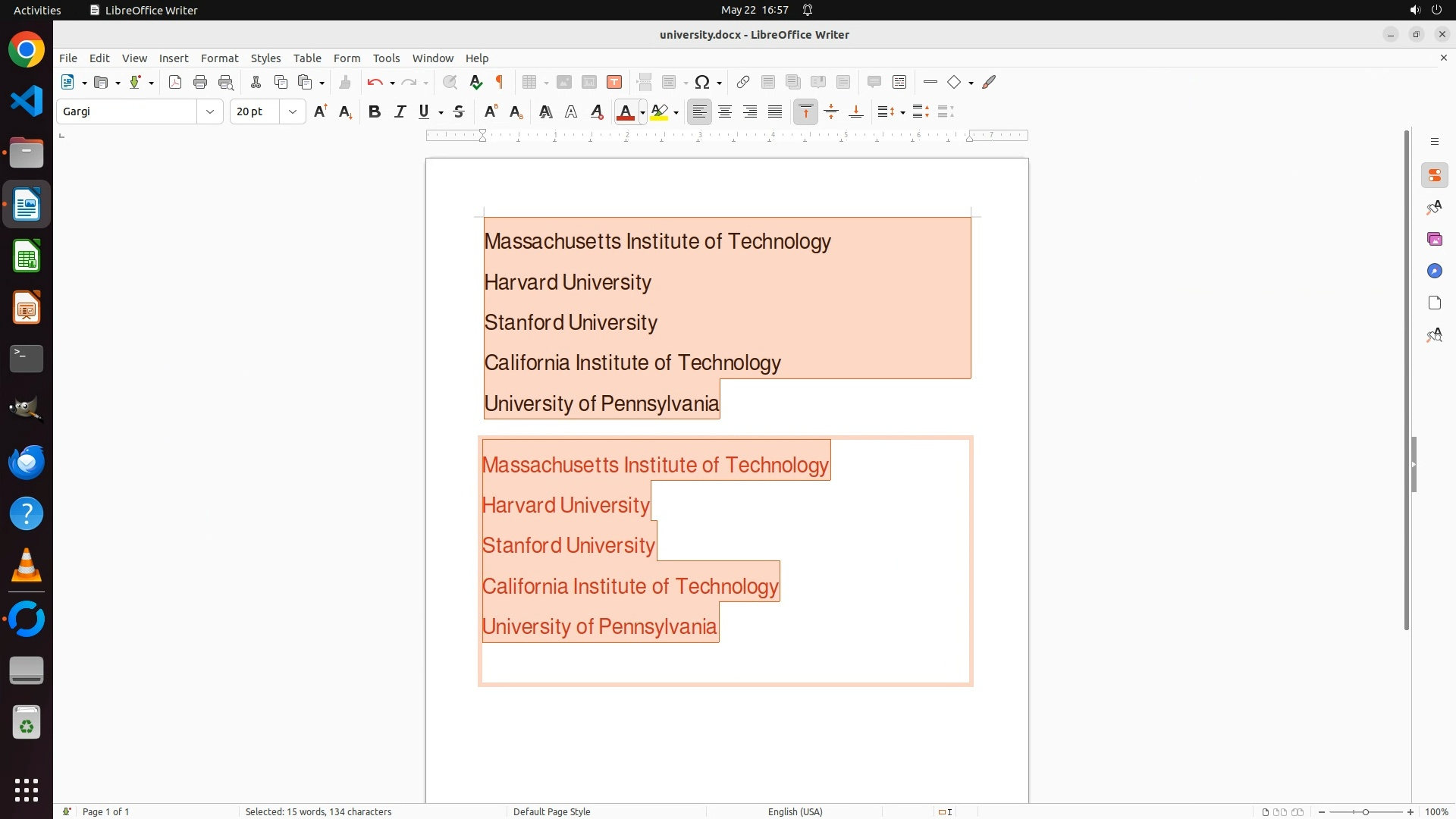
Task: Click Default Page Style in status bar
Action: click(x=551, y=811)
